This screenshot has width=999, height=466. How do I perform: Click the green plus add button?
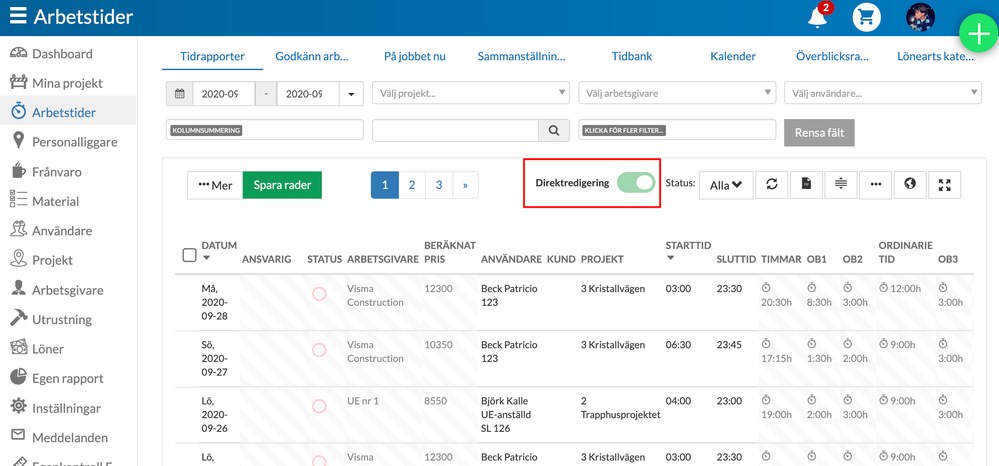click(977, 33)
